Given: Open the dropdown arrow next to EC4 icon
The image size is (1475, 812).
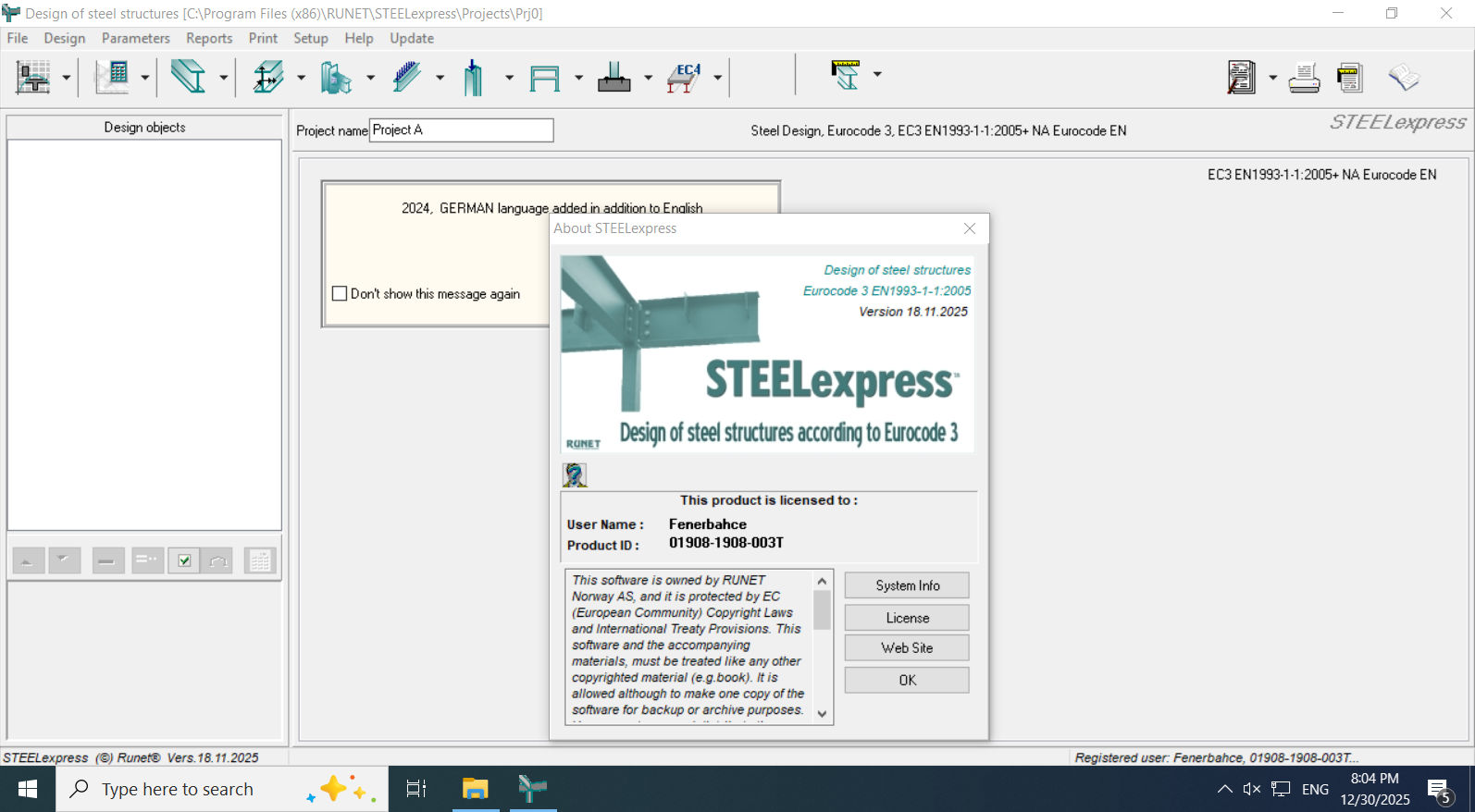Looking at the screenshot, I should coord(717,78).
